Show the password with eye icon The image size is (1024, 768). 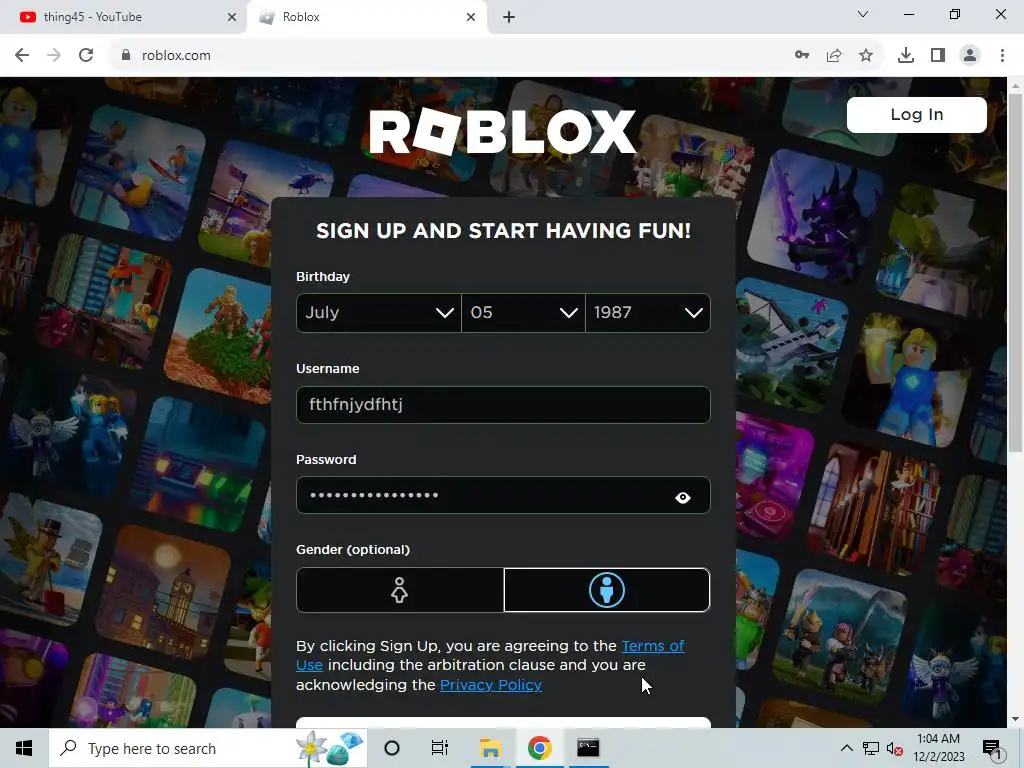point(682,498)
